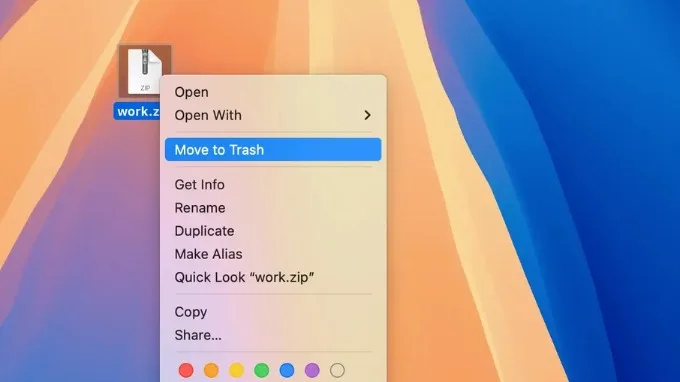The image size is (680, 382).
Task: Open the Share… menu entry
Action: 273,335
